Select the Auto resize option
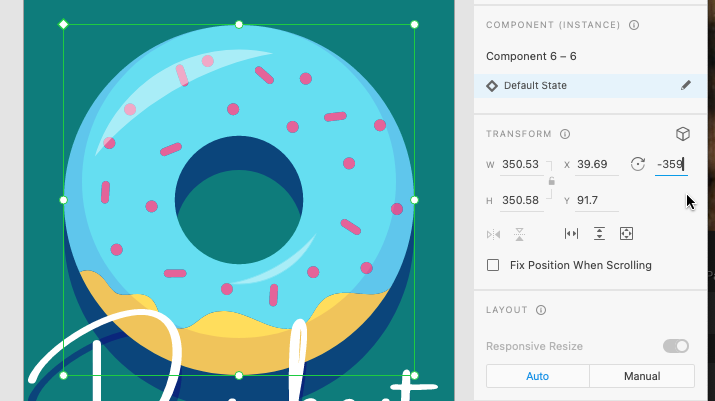This screenshot has height=401, width=715. [537, 376]
